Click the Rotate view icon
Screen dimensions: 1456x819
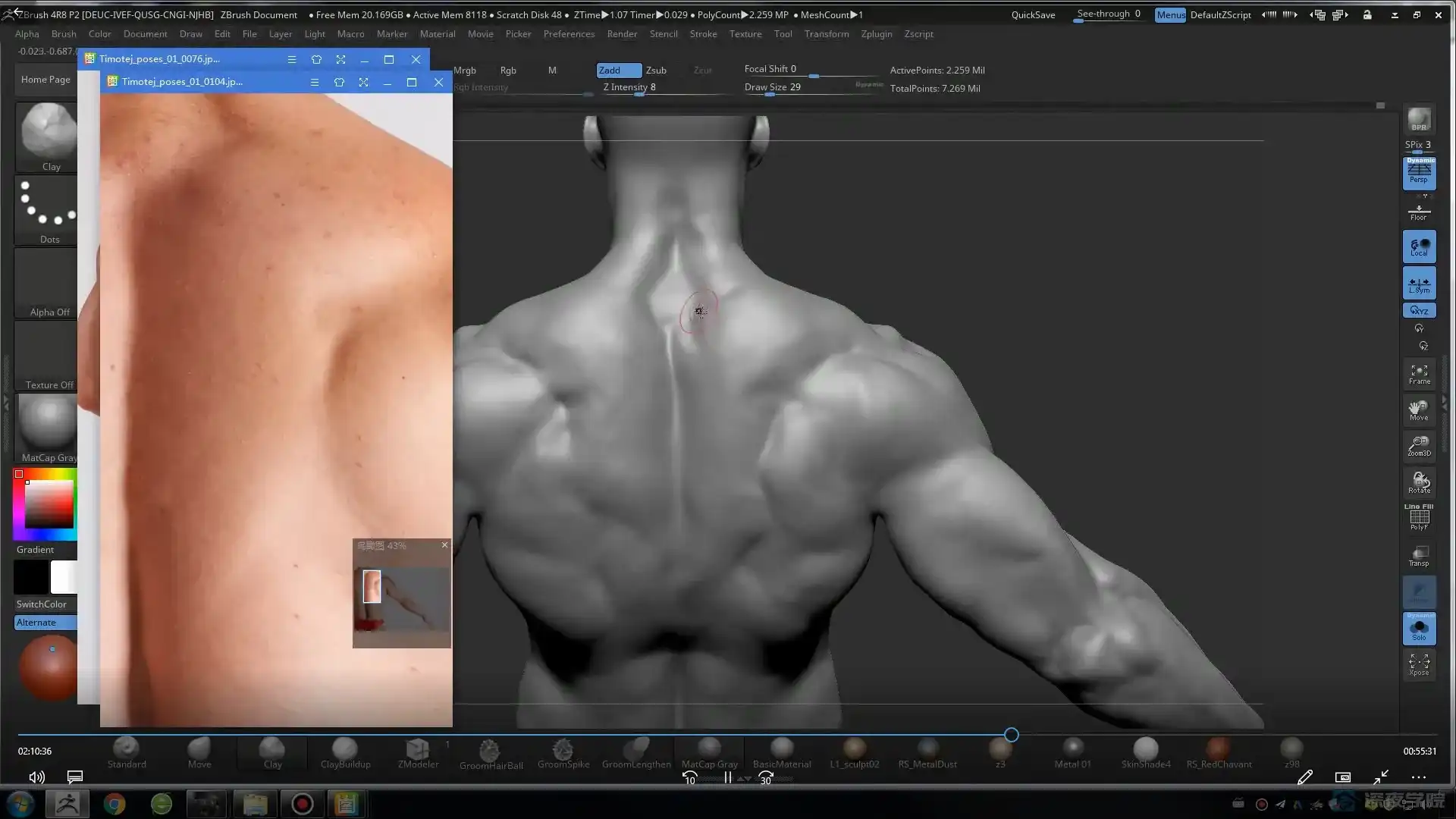click(1419, 482)
